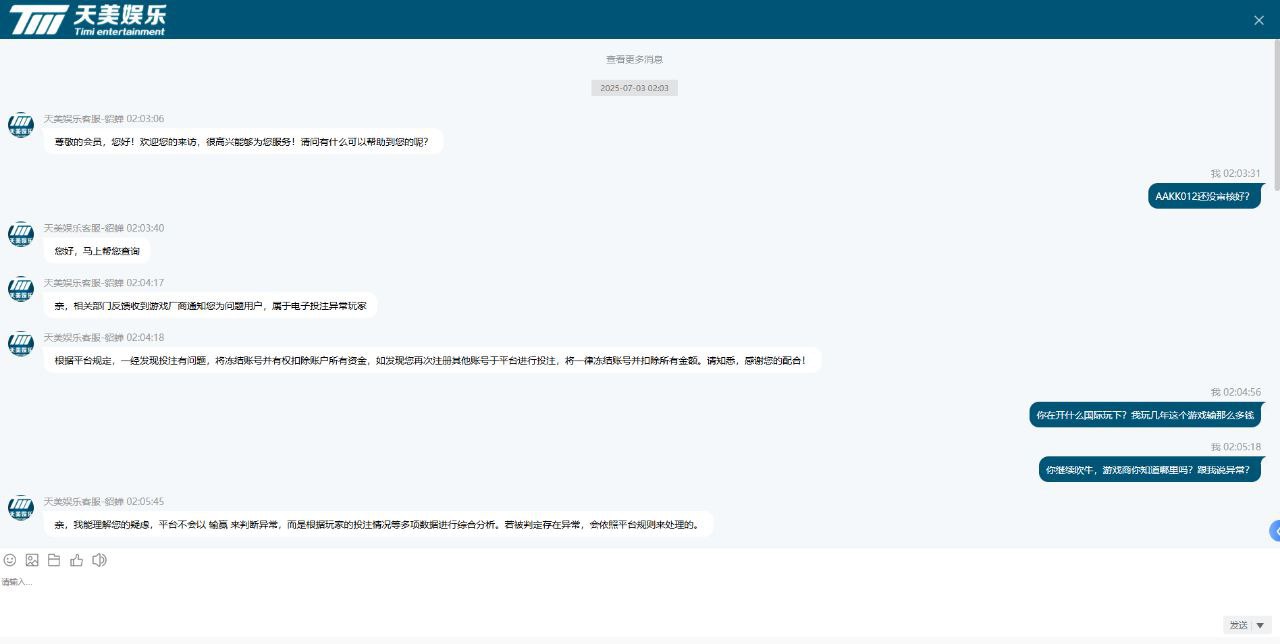Click the 您好，马上帮您查询 message bubble
The width and height of the screenshot is (1280, 644).
pos(97,251)
